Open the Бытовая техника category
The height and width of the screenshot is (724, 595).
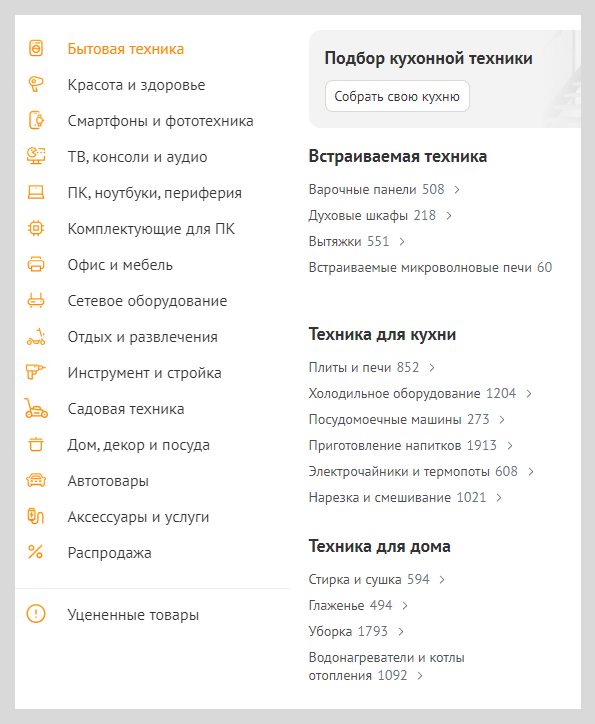126,49
